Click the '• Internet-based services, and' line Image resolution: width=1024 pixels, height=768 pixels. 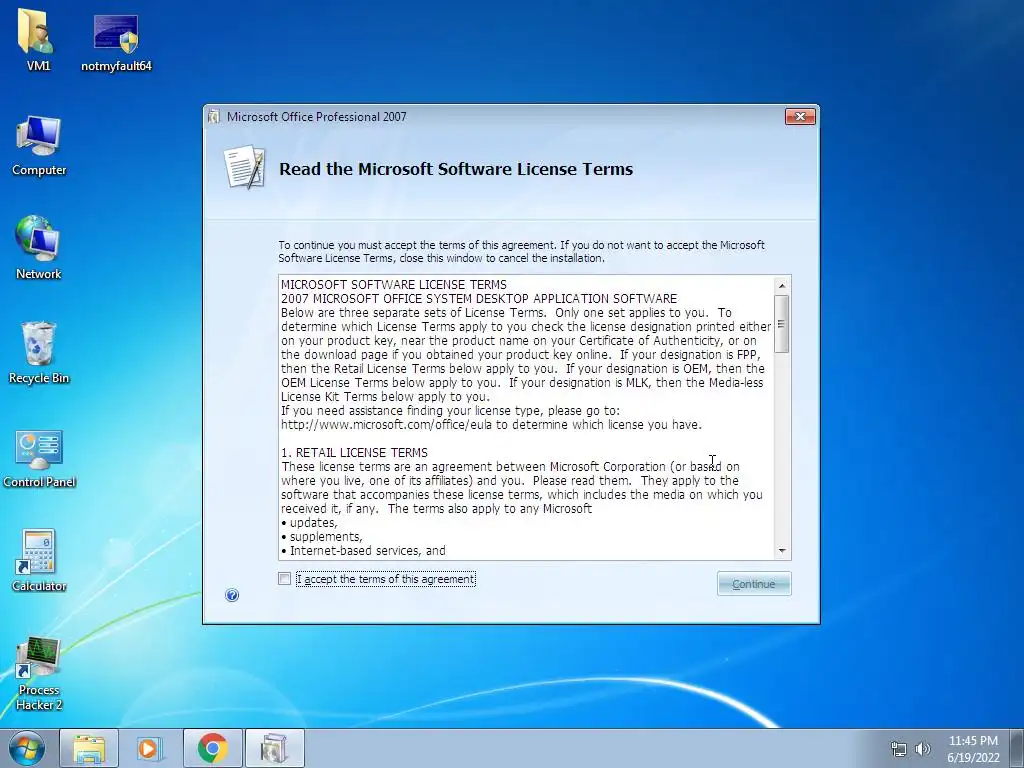363,551
